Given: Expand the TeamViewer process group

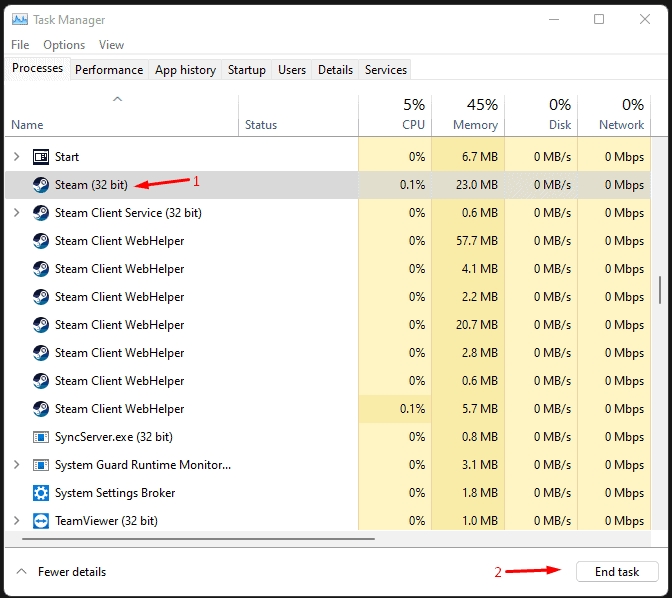Looking at the screenshot, I should point(16,521).
